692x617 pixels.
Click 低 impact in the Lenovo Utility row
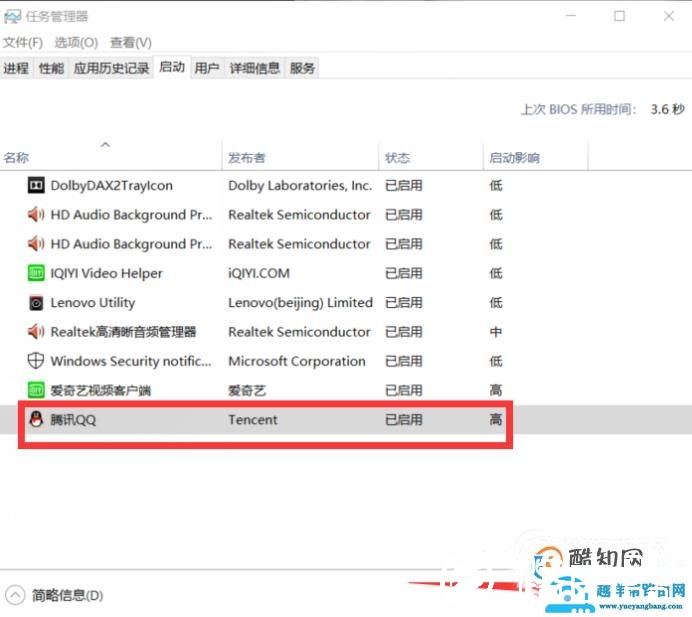[496, 303]
